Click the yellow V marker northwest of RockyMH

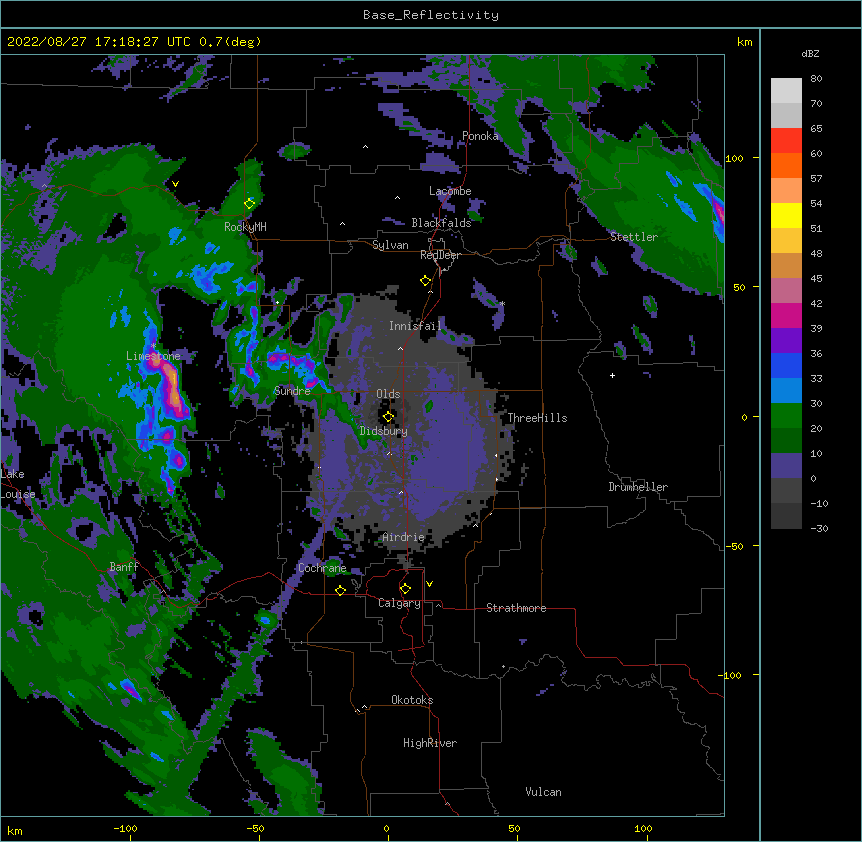[x=175, y=184]
